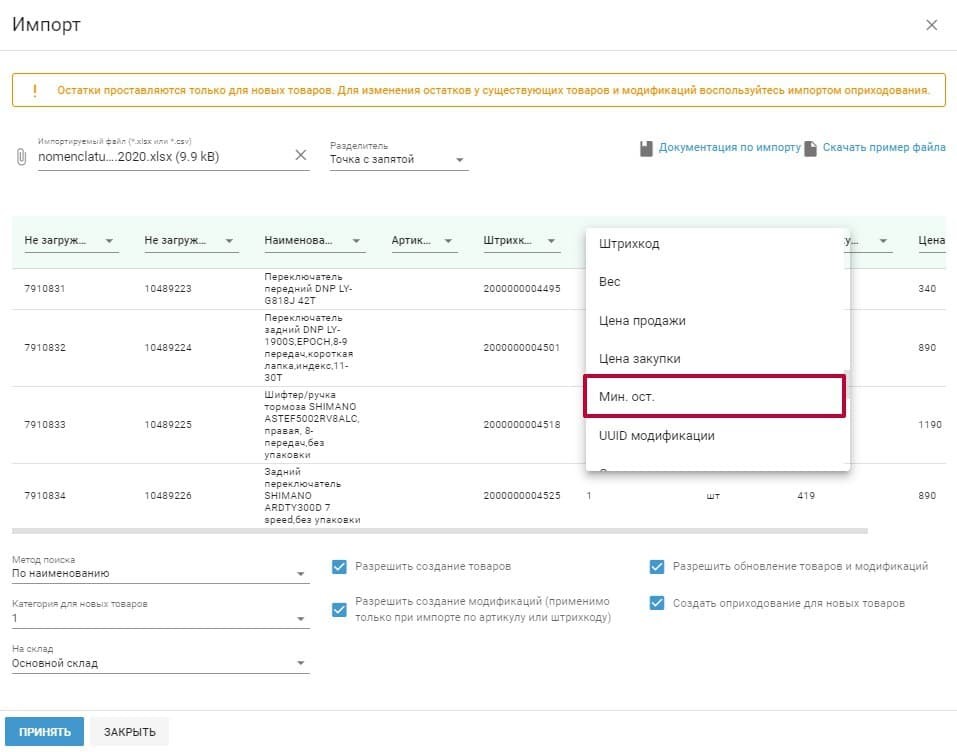Open the Разделитель dropdown
This screenshot has width=957, height=752.
399,159
